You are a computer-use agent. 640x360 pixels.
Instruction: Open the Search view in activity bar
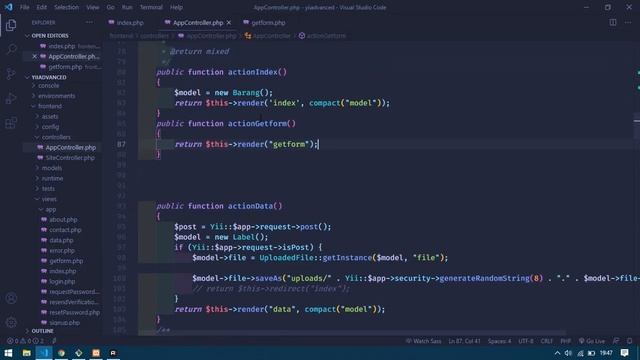click(x=11, y=49)
